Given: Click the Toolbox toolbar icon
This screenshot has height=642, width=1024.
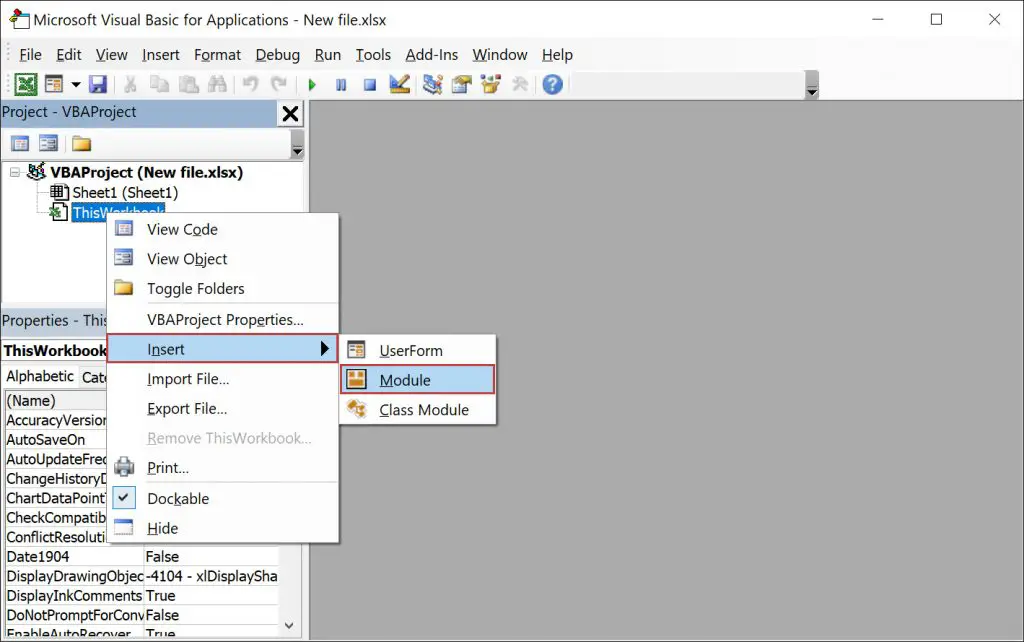Looking at the screenshot, I should (520, 84).
